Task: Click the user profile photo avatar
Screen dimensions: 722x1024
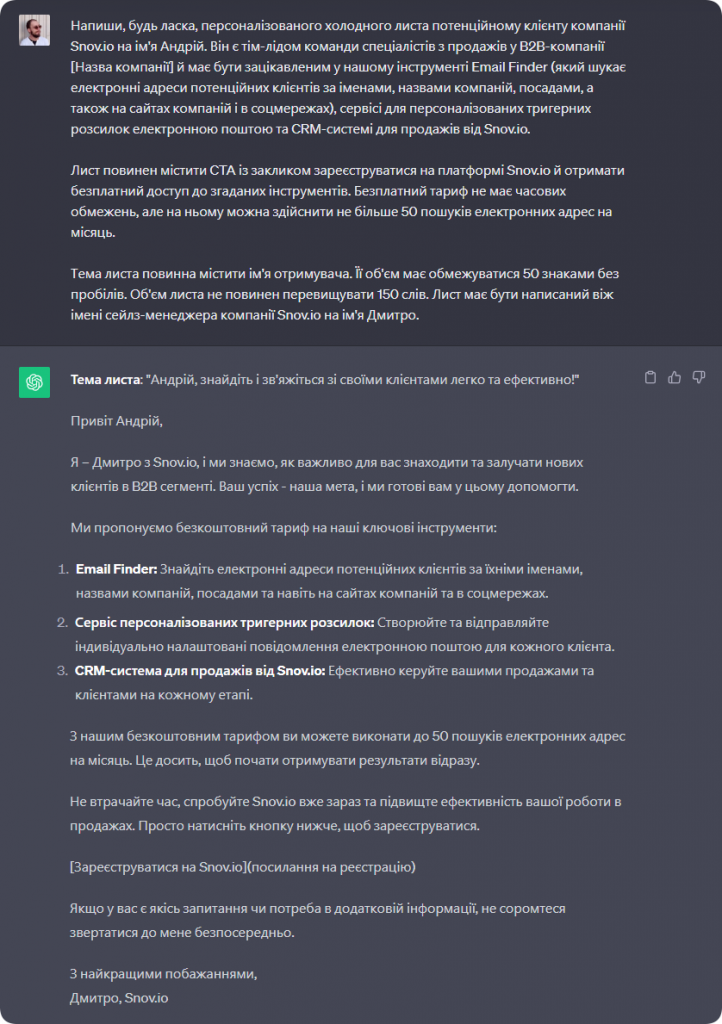Action: pyautogui.click(x=34, y=30)
